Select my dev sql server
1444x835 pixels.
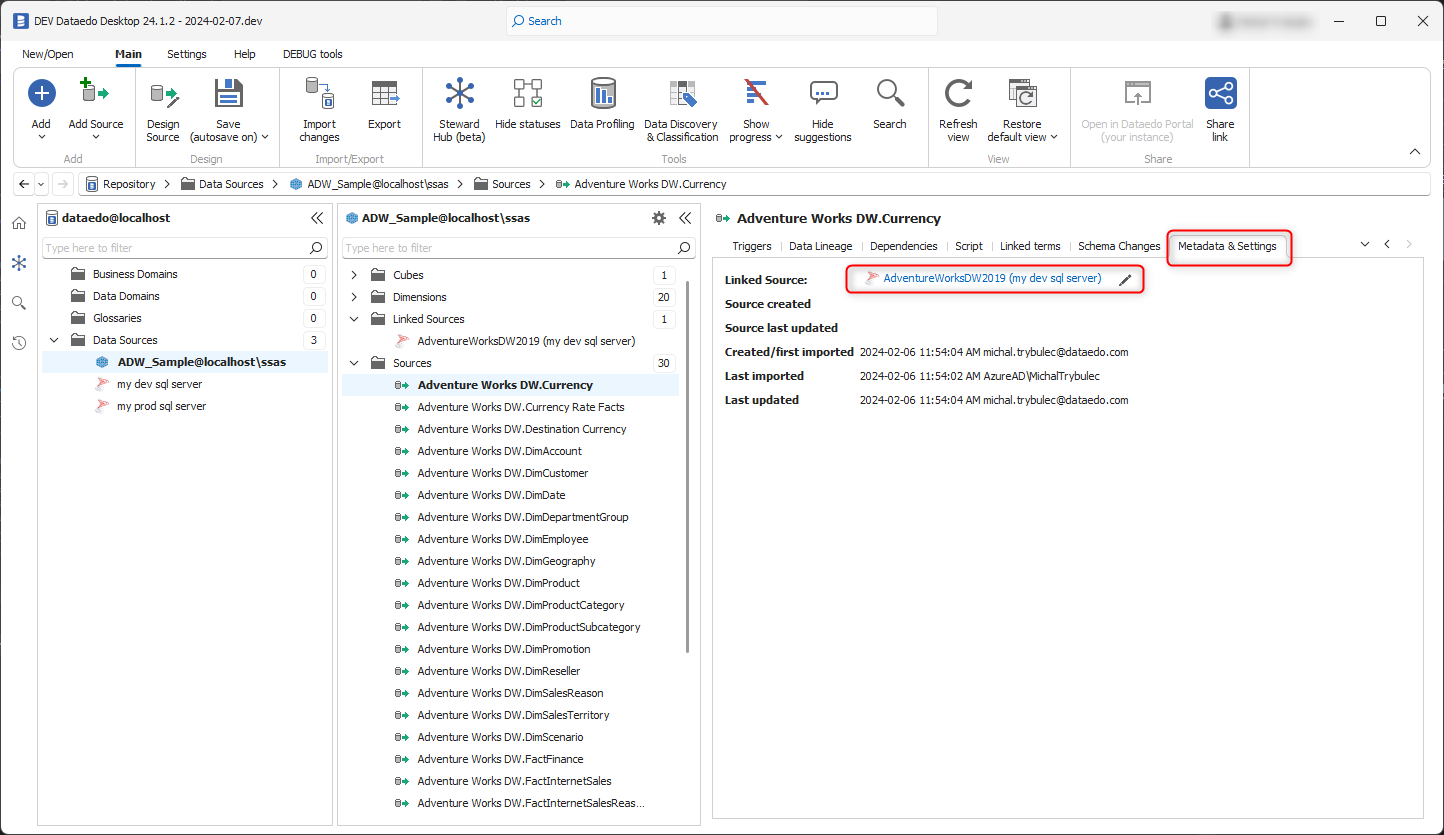160,384
